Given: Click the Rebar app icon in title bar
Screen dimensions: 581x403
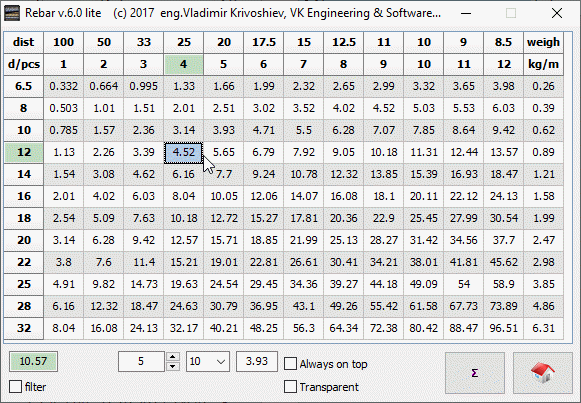Looking at the screenshot, I should pos(11,13).
